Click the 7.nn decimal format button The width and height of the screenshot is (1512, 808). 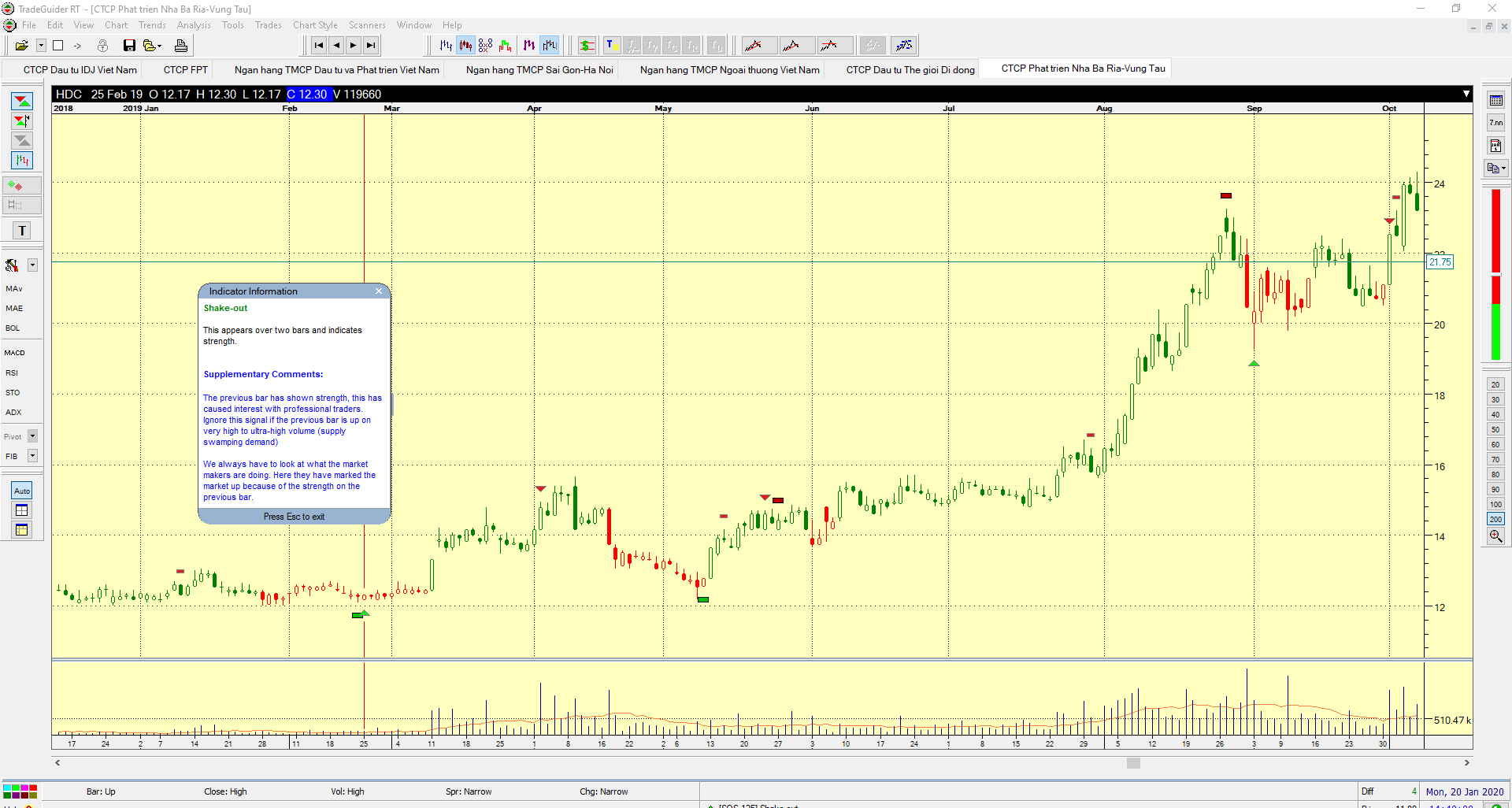(1495, 123)
